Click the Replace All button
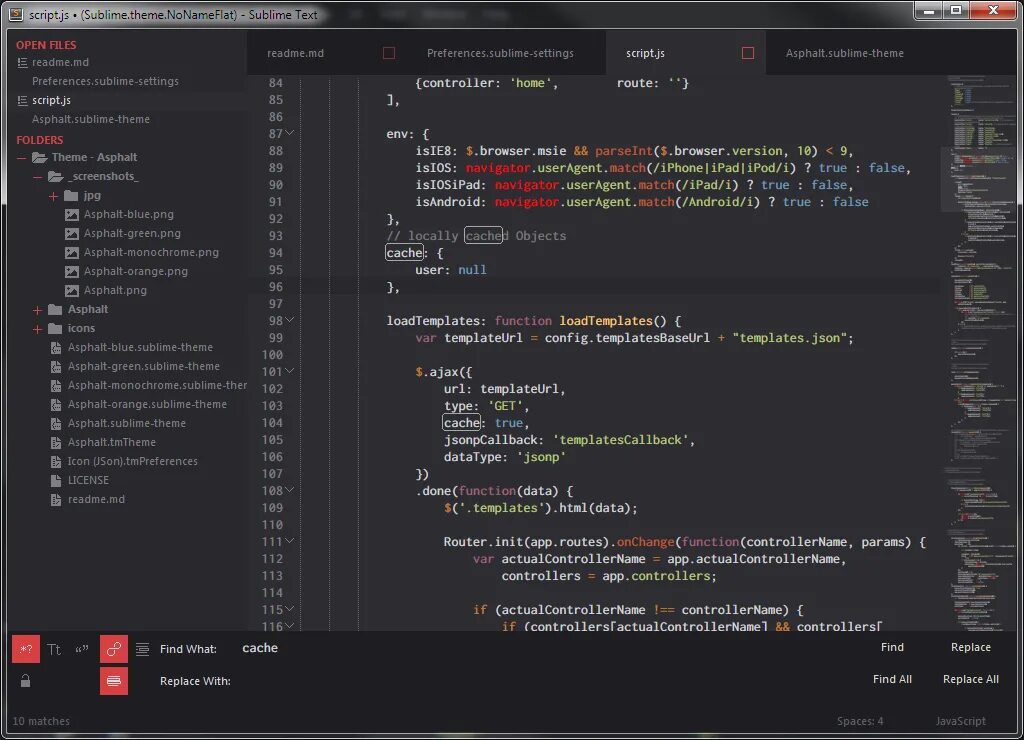1024x740 pixels. [970, 679]
